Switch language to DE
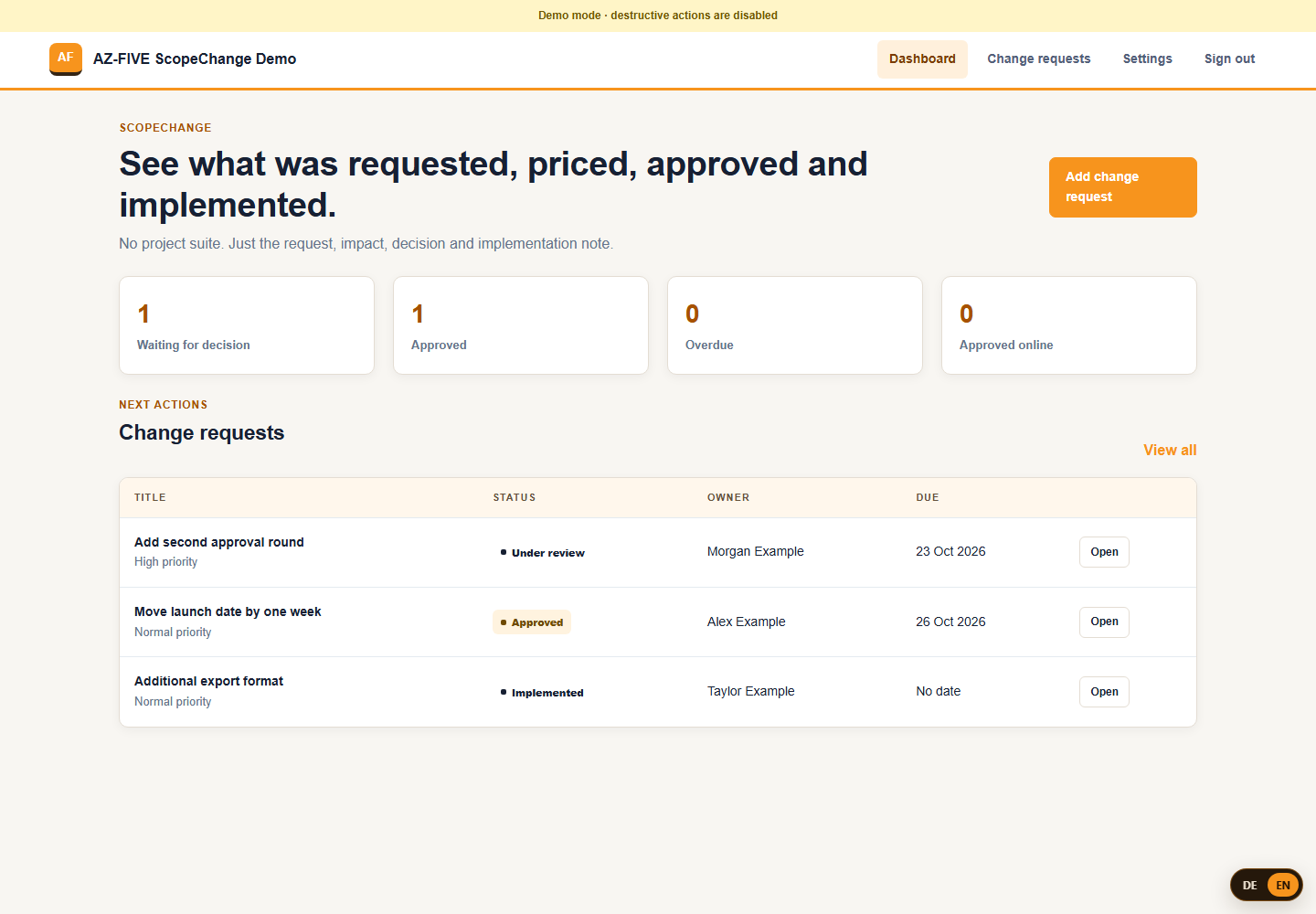This screenshot has width=1316, height=914. point(1249,885)
